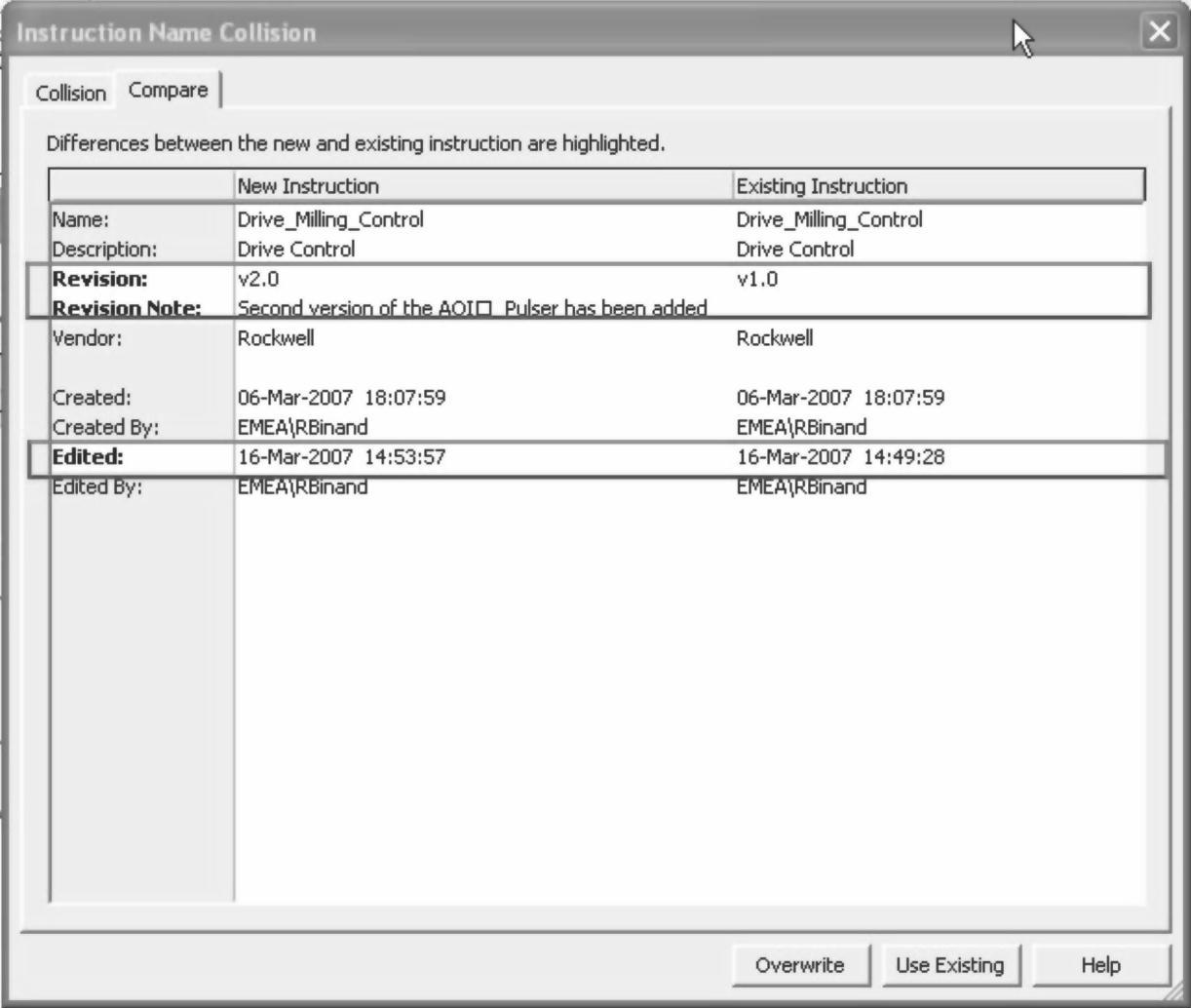Select the revision note text about Pulser
The width and height of the screenshot is (1191, 1008).
[472, 308]
